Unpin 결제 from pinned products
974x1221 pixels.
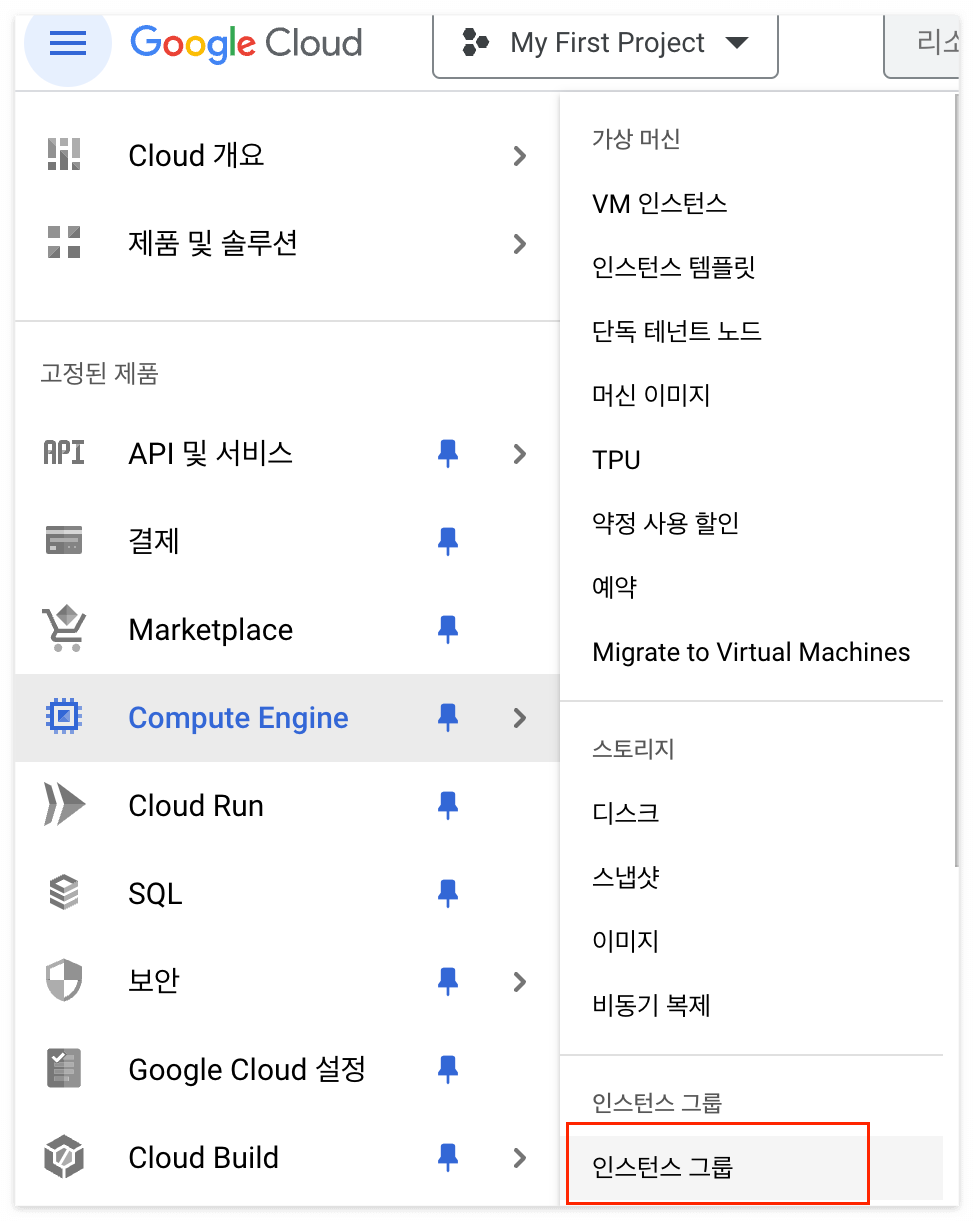coord(448,542)
